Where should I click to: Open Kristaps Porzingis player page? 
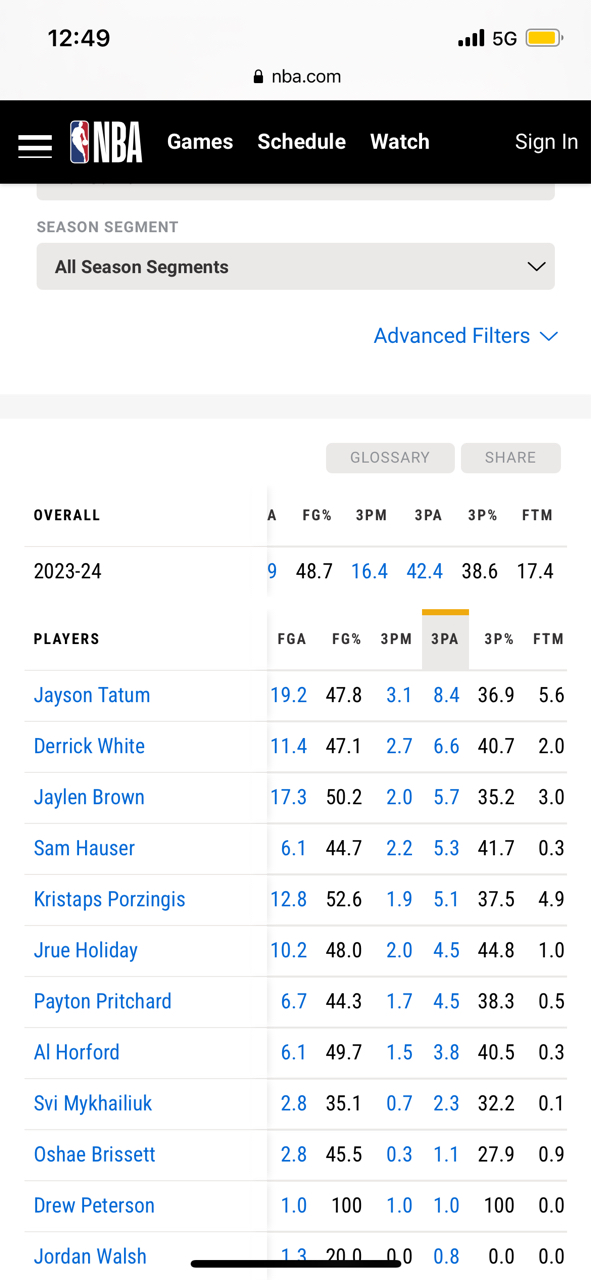110,899
